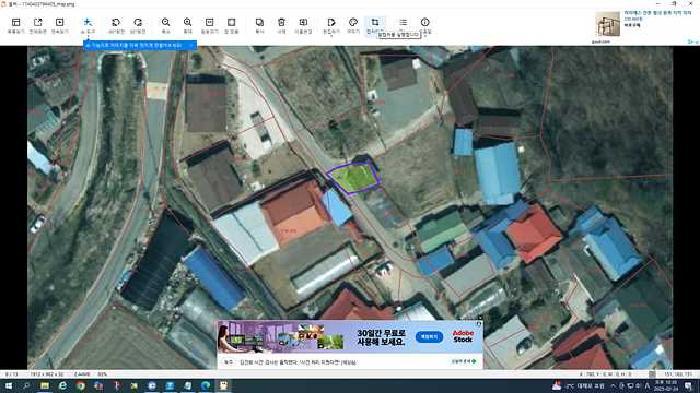Open File Explorer from taskbar

[44, 386]
